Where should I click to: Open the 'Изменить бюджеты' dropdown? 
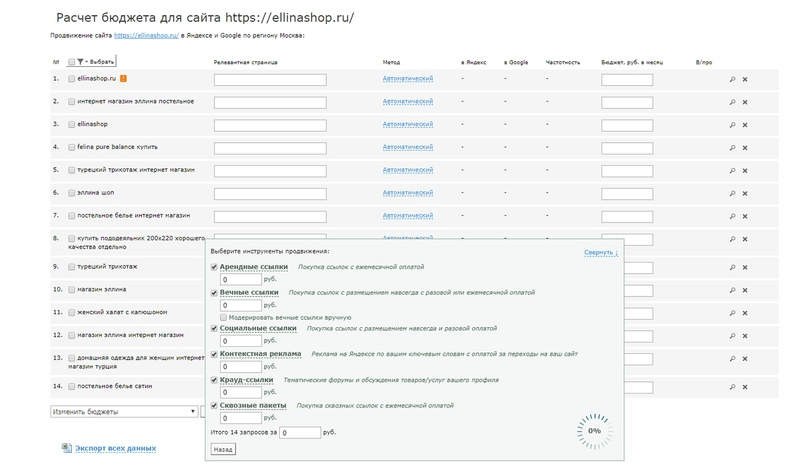(123, 411)
